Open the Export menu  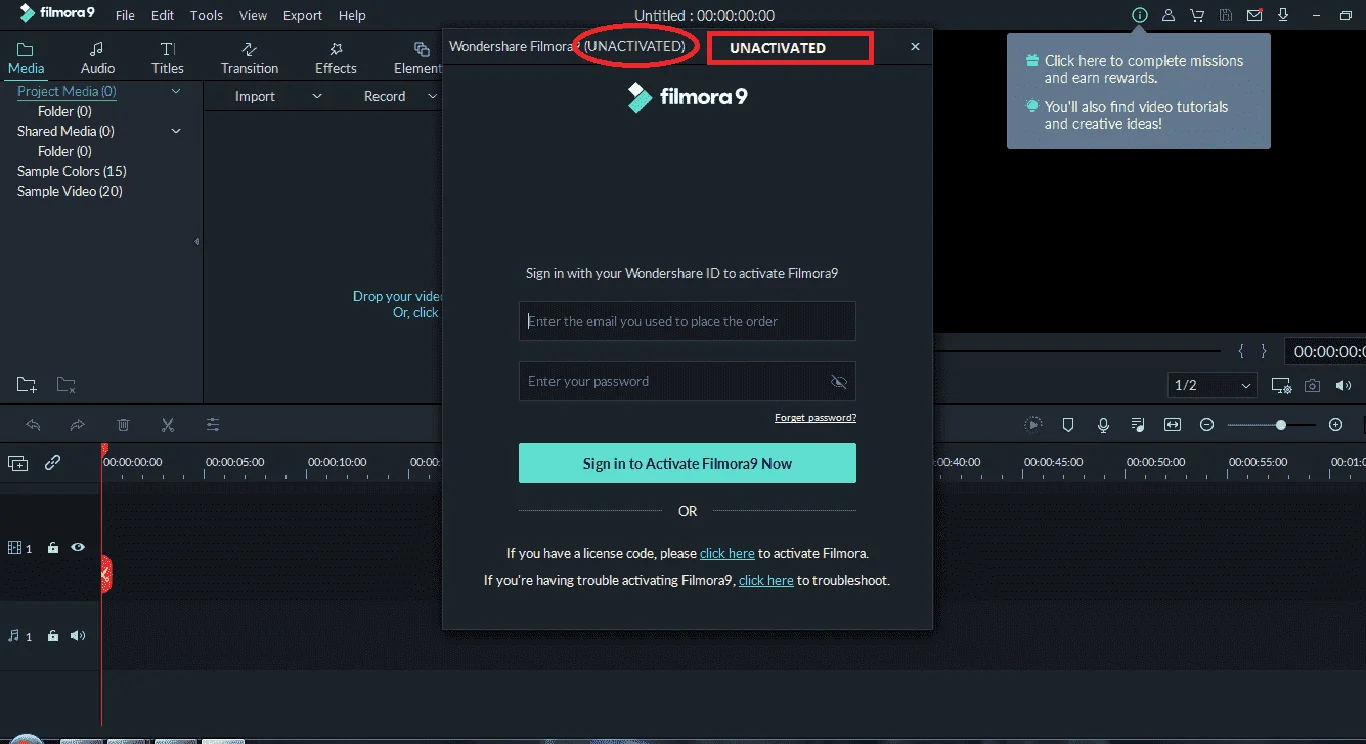[x=302, y=15]
